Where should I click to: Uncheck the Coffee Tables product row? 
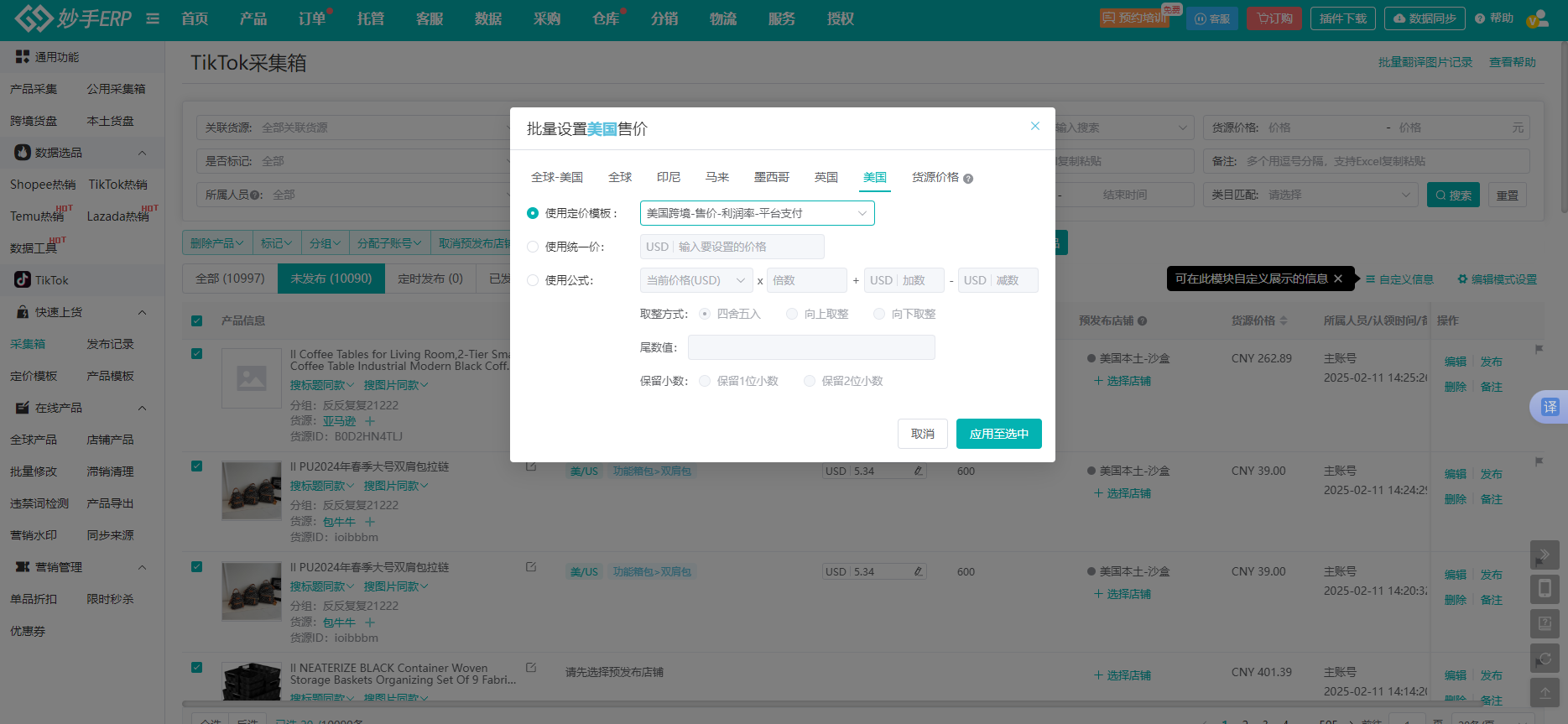[196, 354]
